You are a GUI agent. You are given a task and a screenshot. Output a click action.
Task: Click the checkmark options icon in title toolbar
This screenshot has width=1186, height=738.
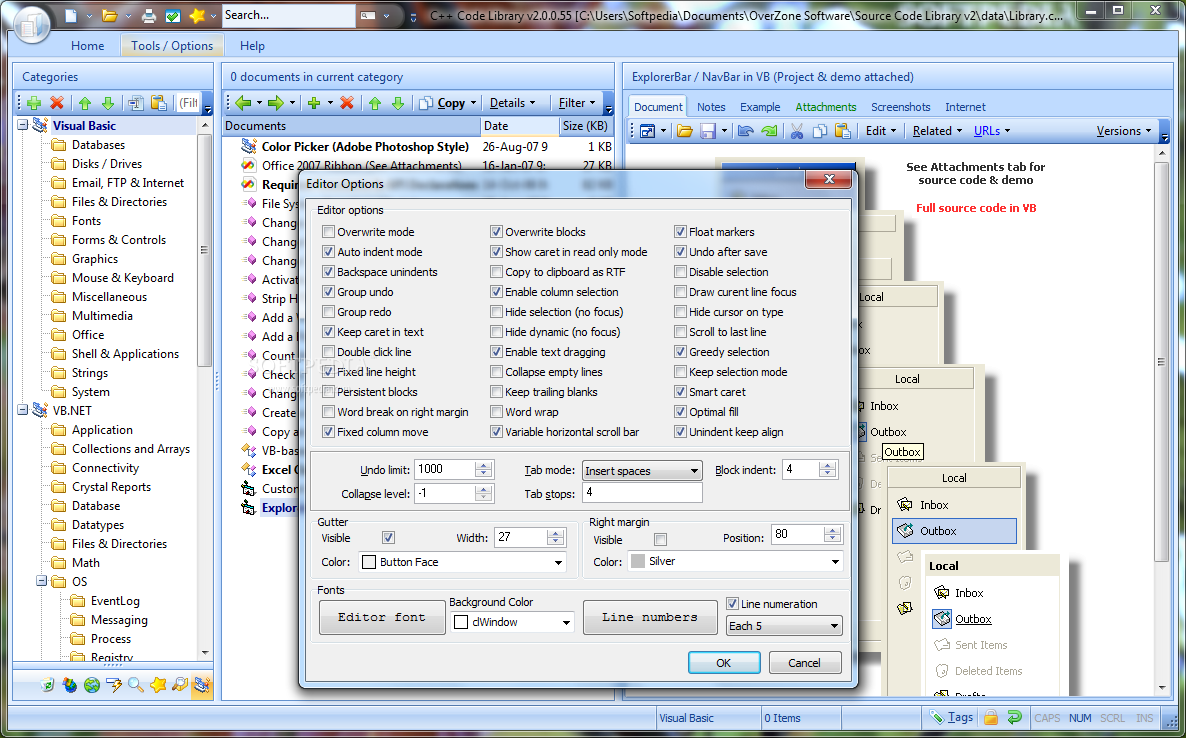click(172, 15)
